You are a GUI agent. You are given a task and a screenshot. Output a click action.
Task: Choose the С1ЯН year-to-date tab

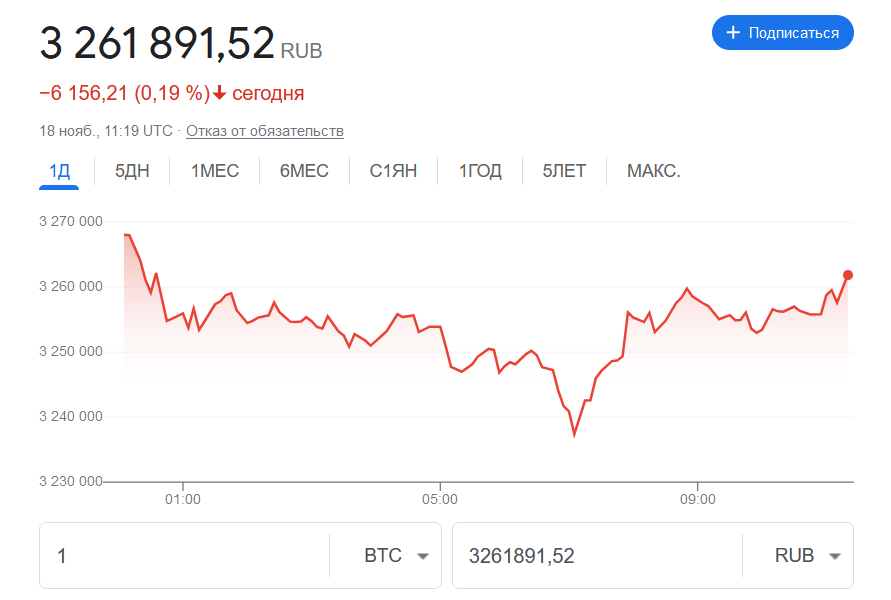tap(393, 171)
